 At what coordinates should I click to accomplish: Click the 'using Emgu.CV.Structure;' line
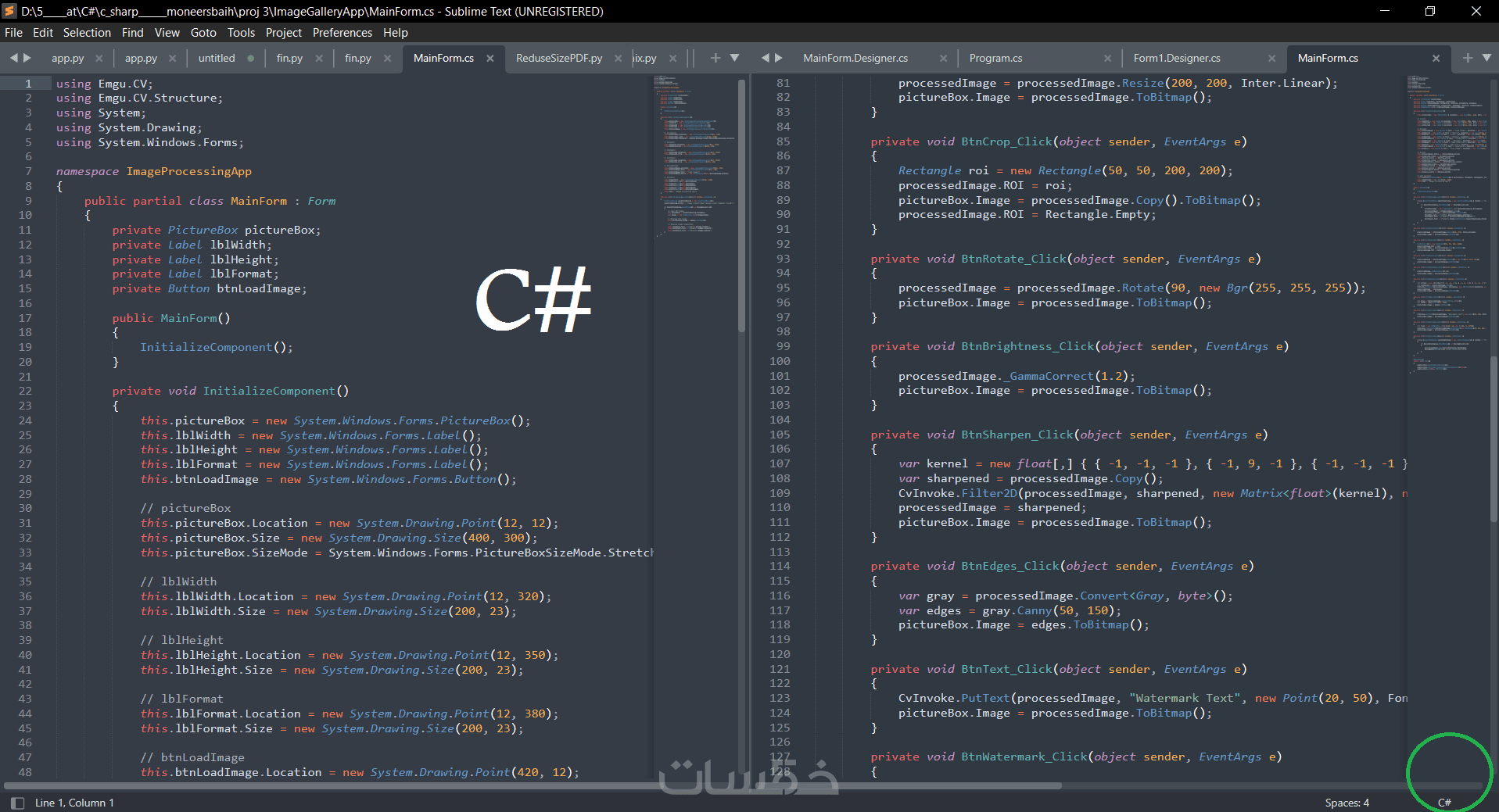tap(139, 98)
